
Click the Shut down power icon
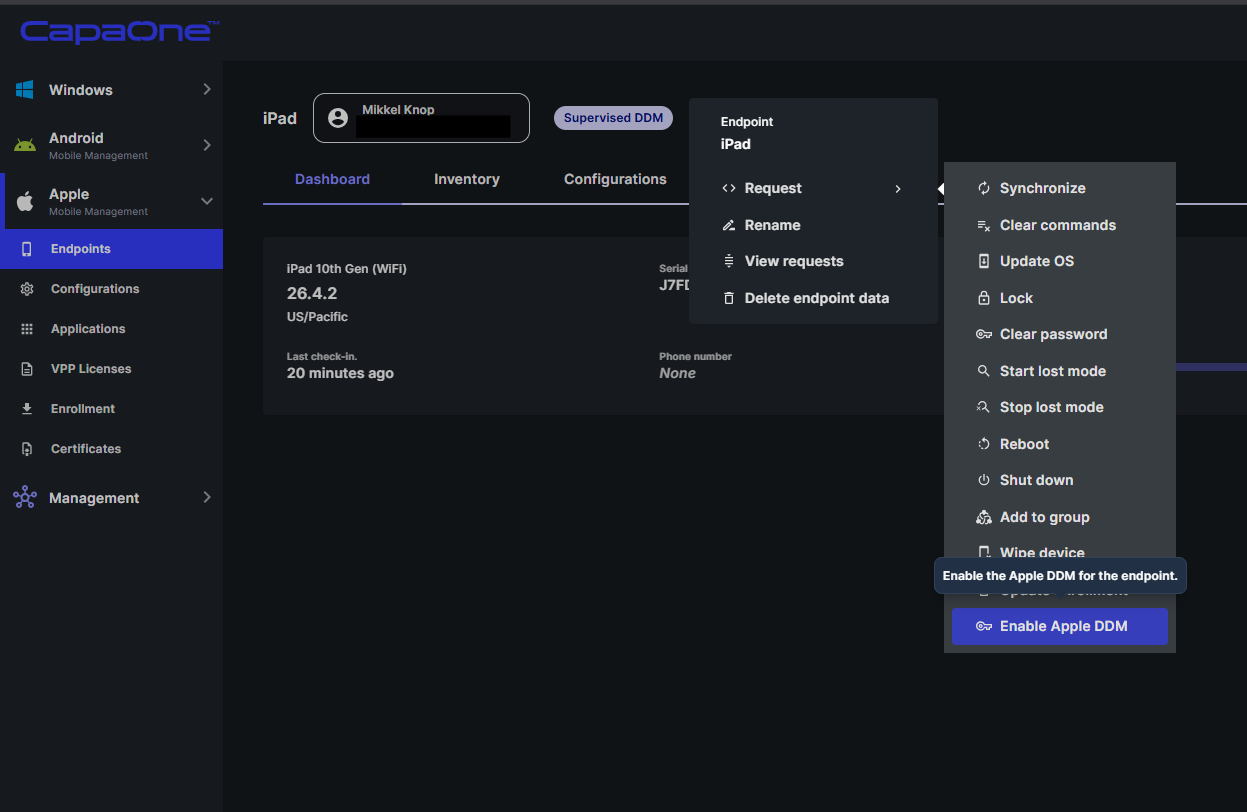(x=984, y=480)
